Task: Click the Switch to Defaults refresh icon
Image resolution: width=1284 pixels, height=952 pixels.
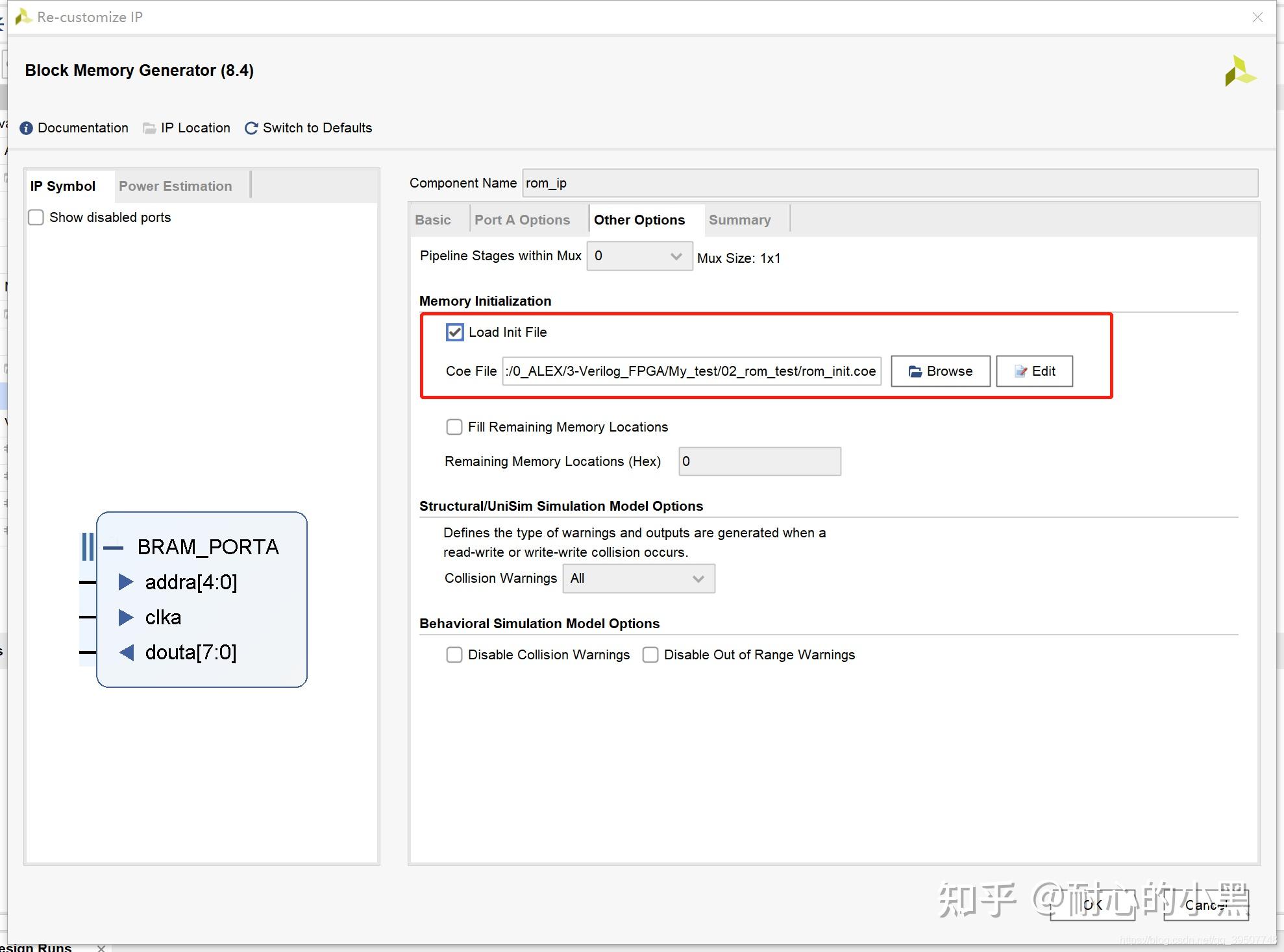Action: click(251, 128)
